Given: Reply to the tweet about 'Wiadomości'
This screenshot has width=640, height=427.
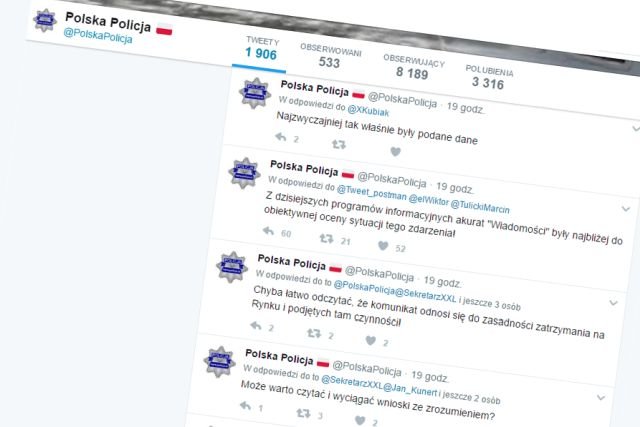Looking at the screenshot, I should point(268,231).
